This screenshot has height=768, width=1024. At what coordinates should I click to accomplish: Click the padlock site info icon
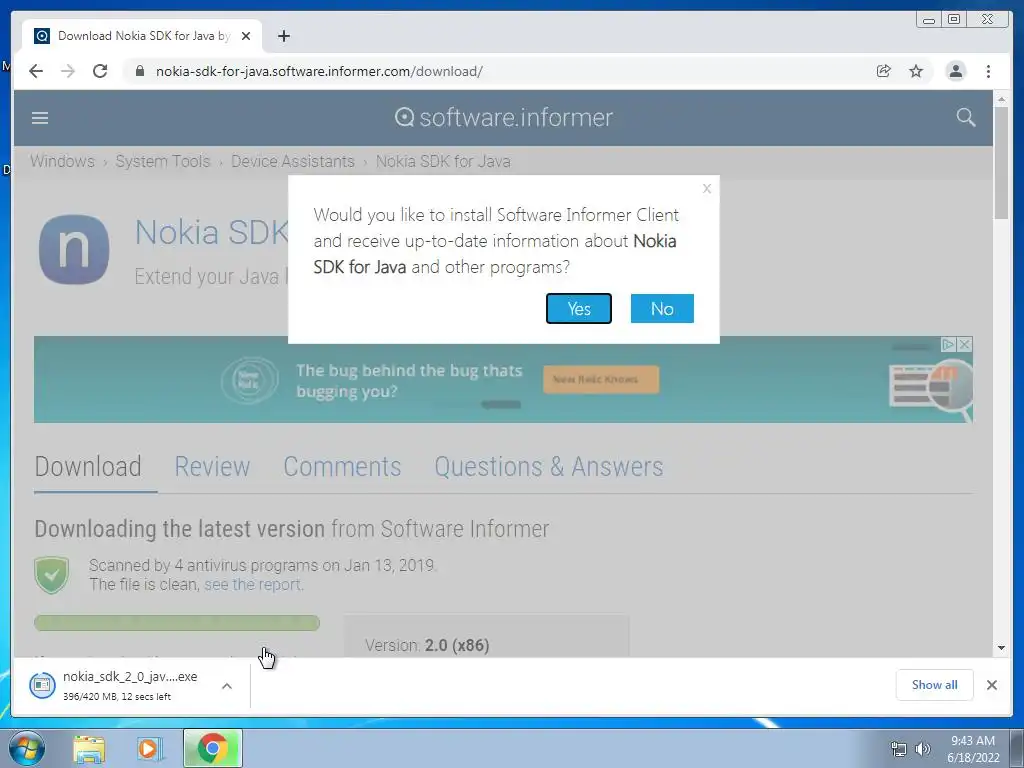click(139, 71)
